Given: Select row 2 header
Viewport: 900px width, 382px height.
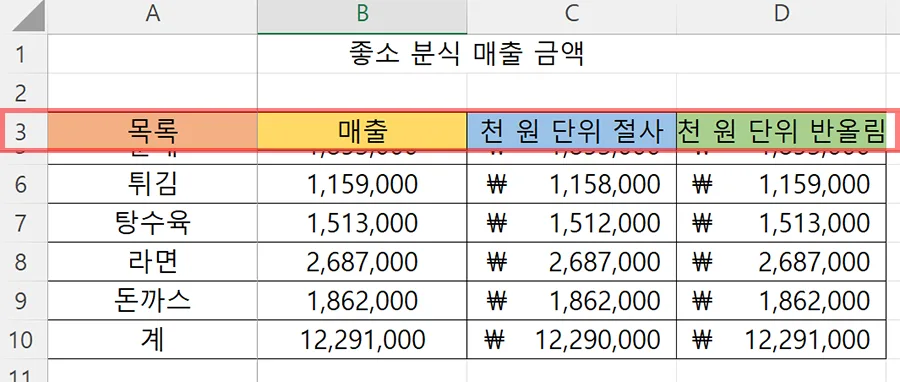Looking at the screenshot, I should point(23,92).
